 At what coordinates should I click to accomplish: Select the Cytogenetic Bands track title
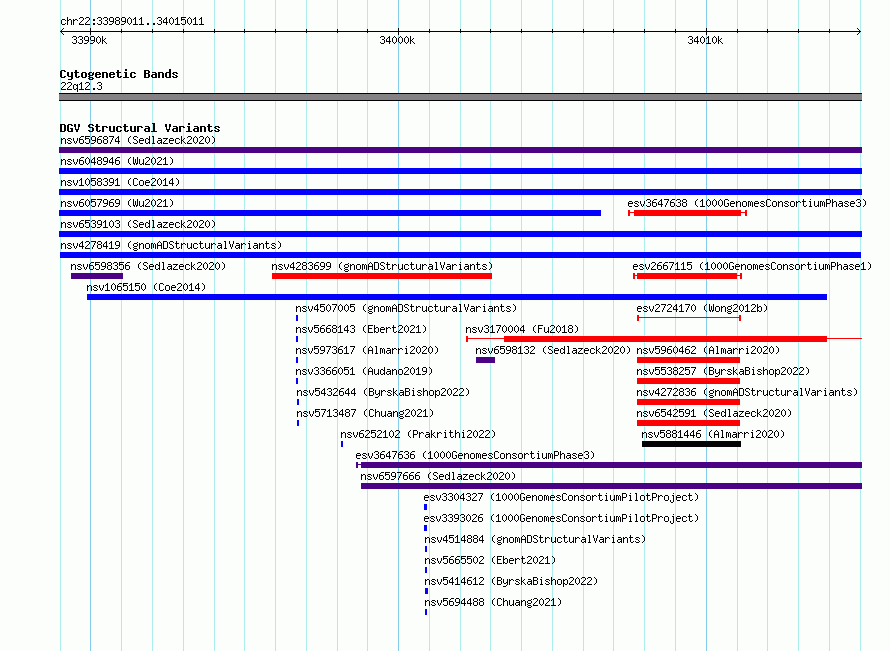(x=119, y=74)
